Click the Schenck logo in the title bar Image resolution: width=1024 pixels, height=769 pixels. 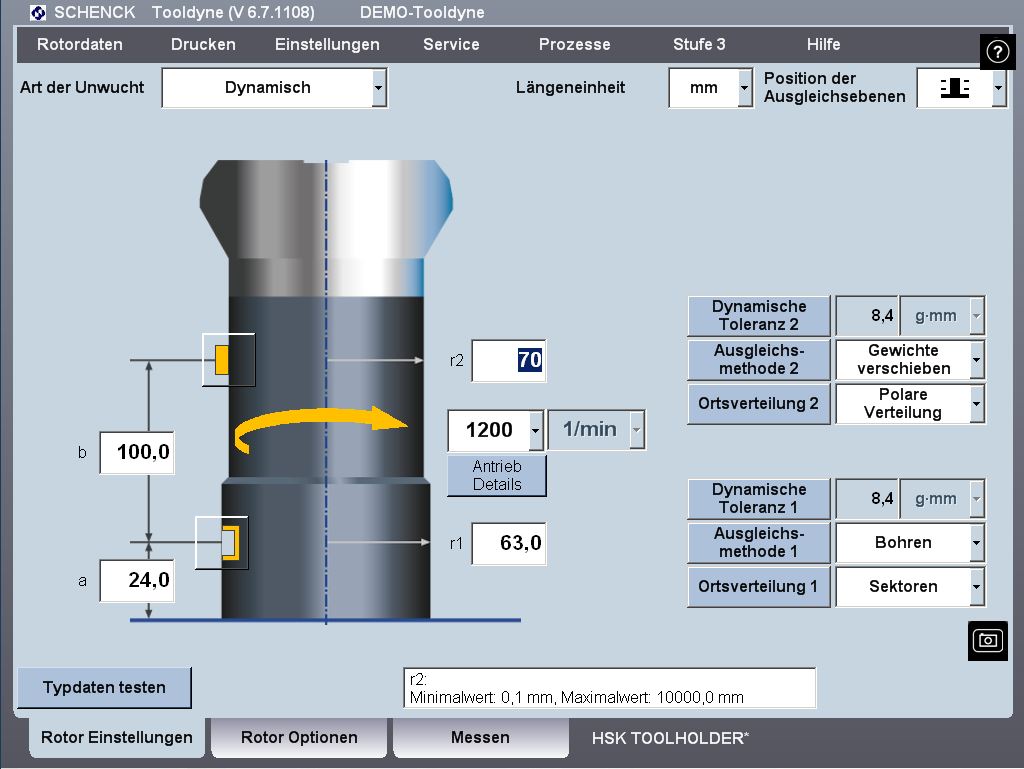38,12
